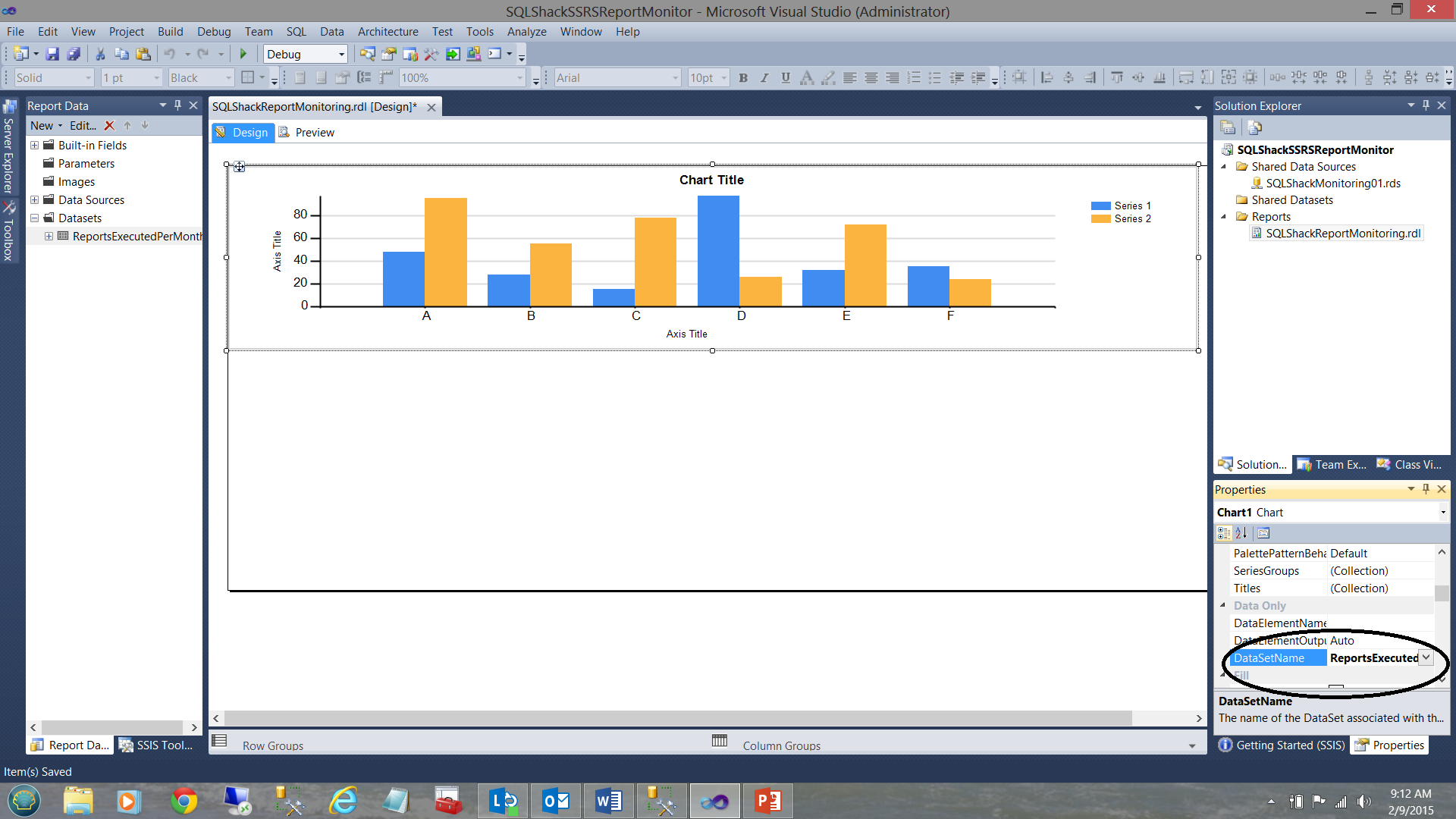The image size is (1456, 819).
Task: Open the DataSetName value dropdown arrow
Action: coord(1426,658)
